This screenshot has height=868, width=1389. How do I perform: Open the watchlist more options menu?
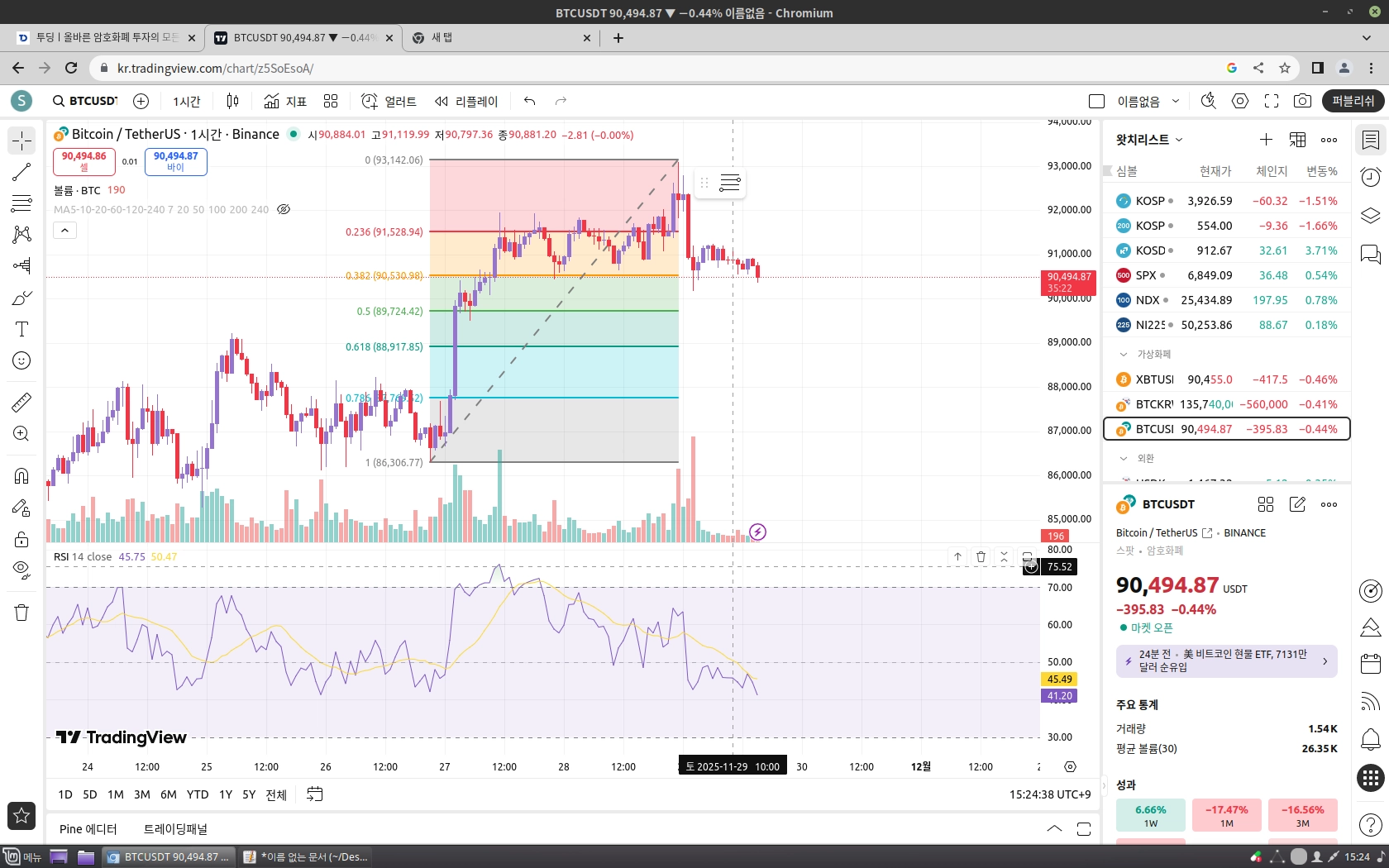point(1329,140)
